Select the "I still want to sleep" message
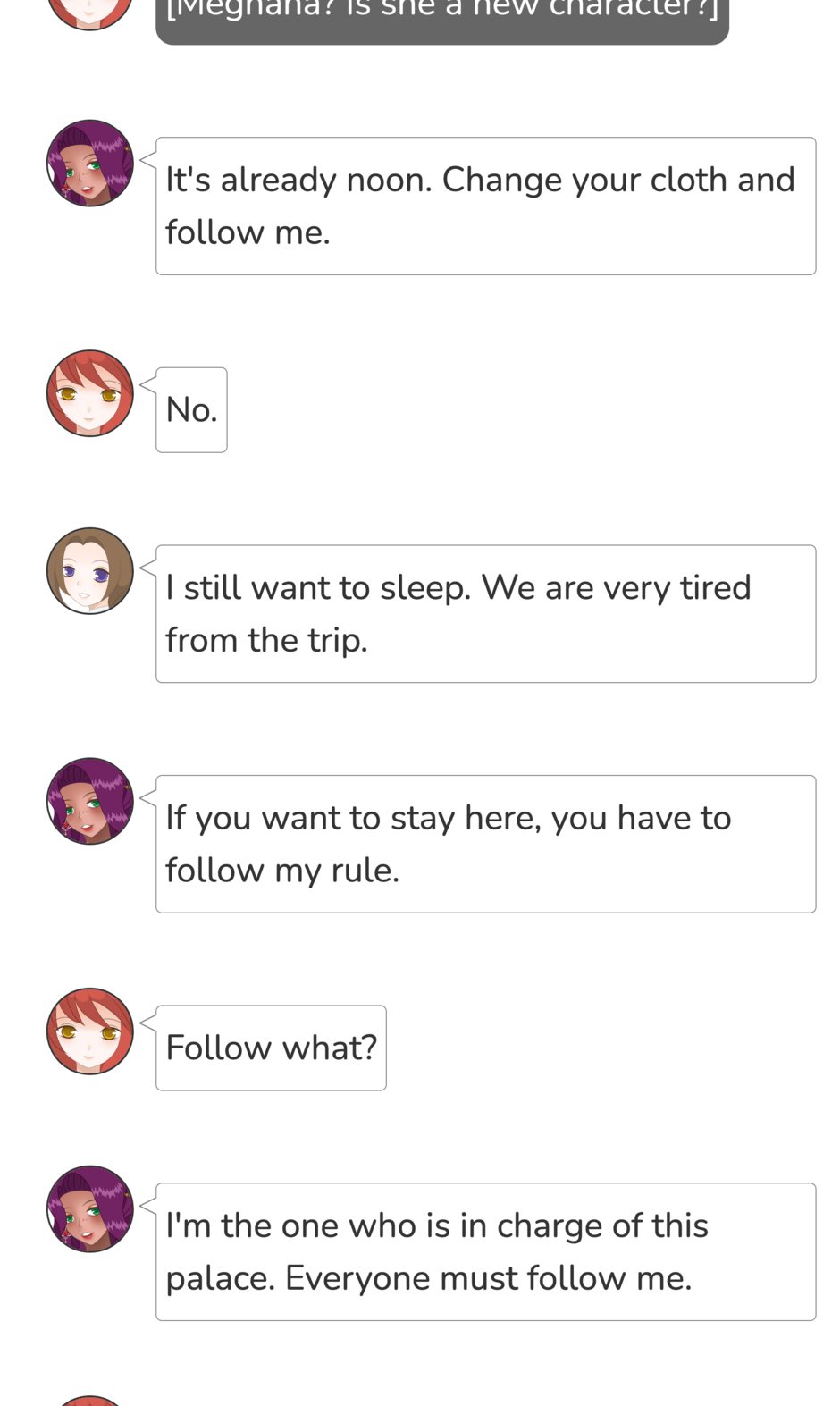The image size is (840, 1406). [485, 614]
